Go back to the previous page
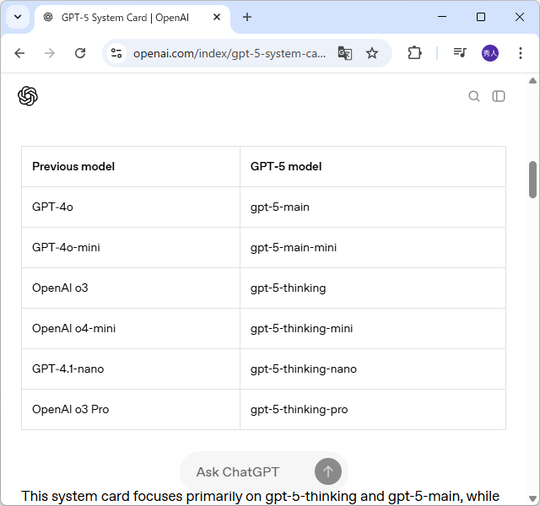 point(20,53)
